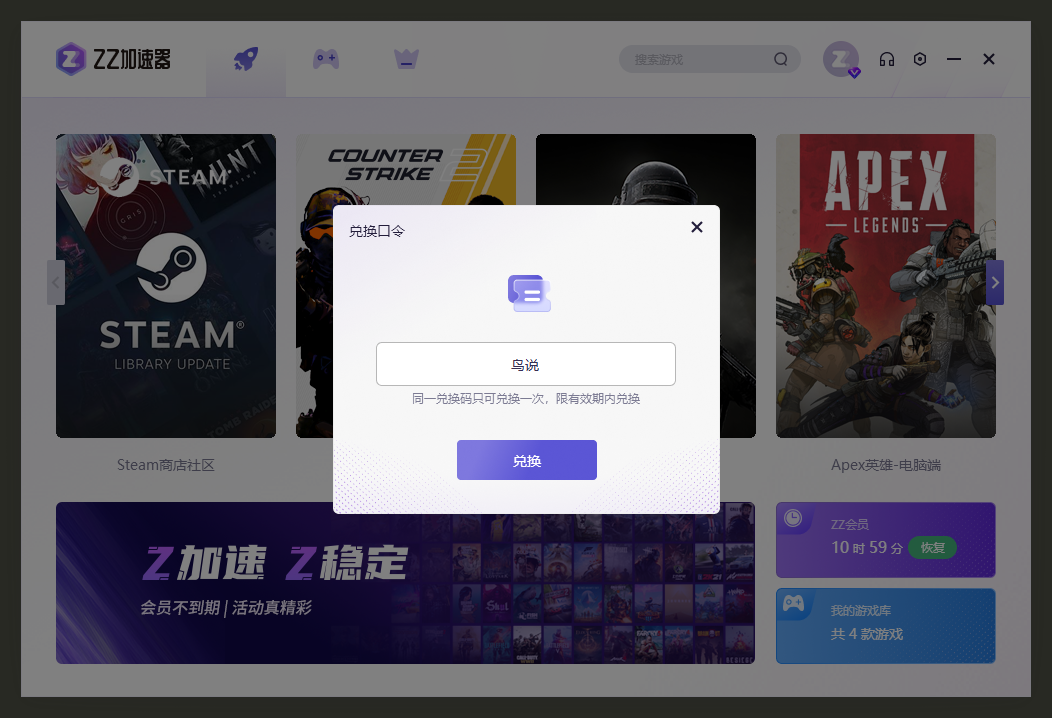Go to next games with right arrow
This screenshot has height=718, width=1052.
(x=995, y=283)
